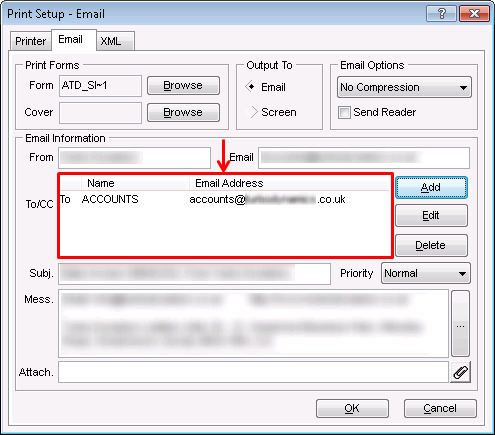The width and height of the screenshot is (495, 435).
Task: Browse for the Form file
Action: tap(183, 85)
